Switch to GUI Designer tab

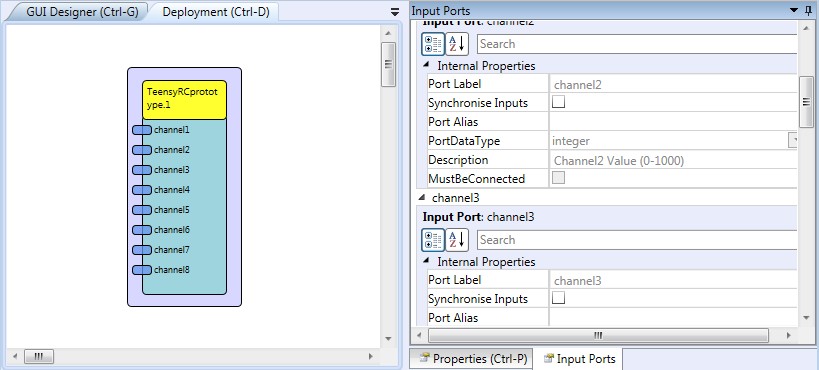click(82, 12)
